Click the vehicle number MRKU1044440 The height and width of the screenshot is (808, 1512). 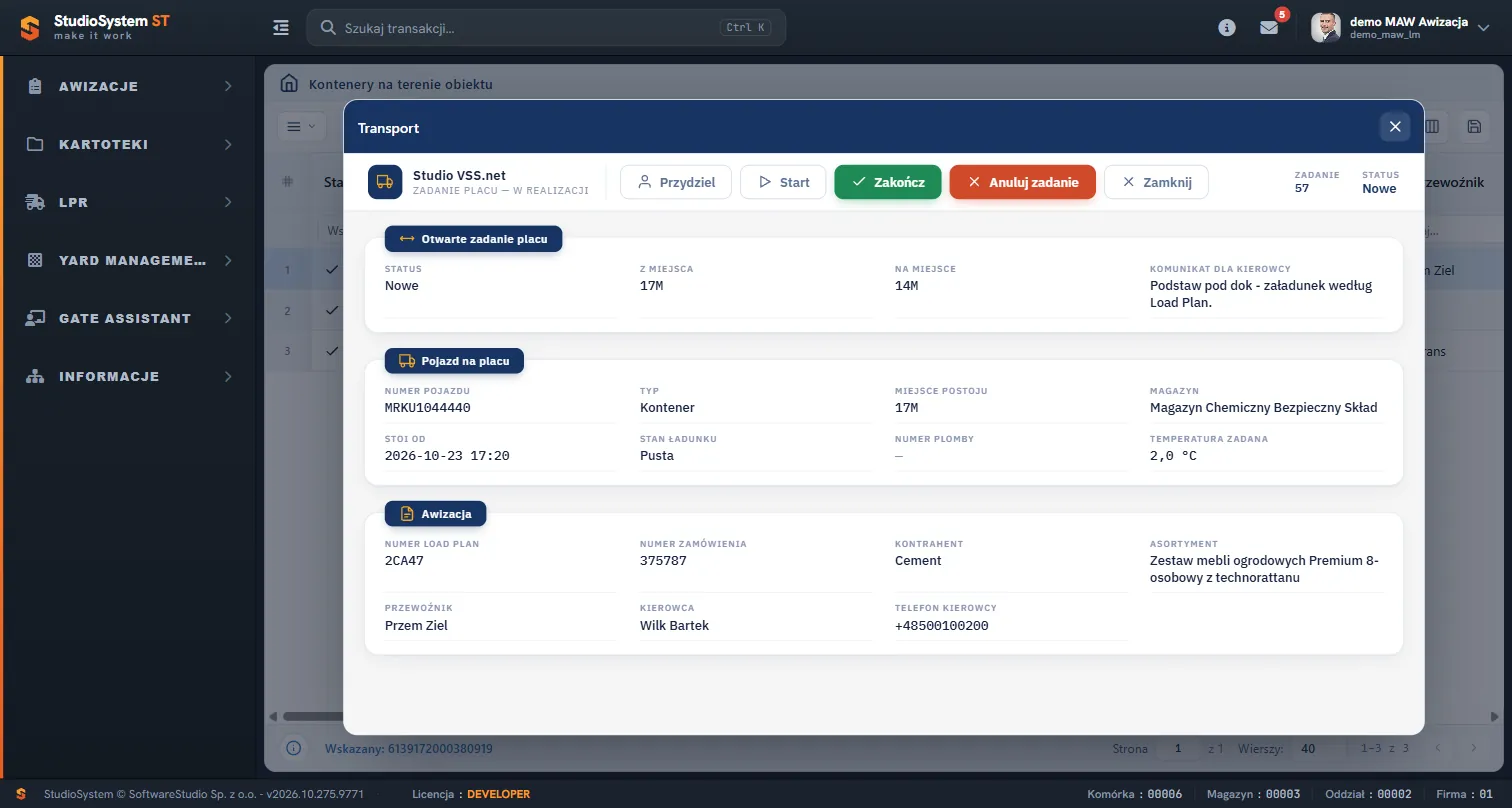(x=428, y=408)
